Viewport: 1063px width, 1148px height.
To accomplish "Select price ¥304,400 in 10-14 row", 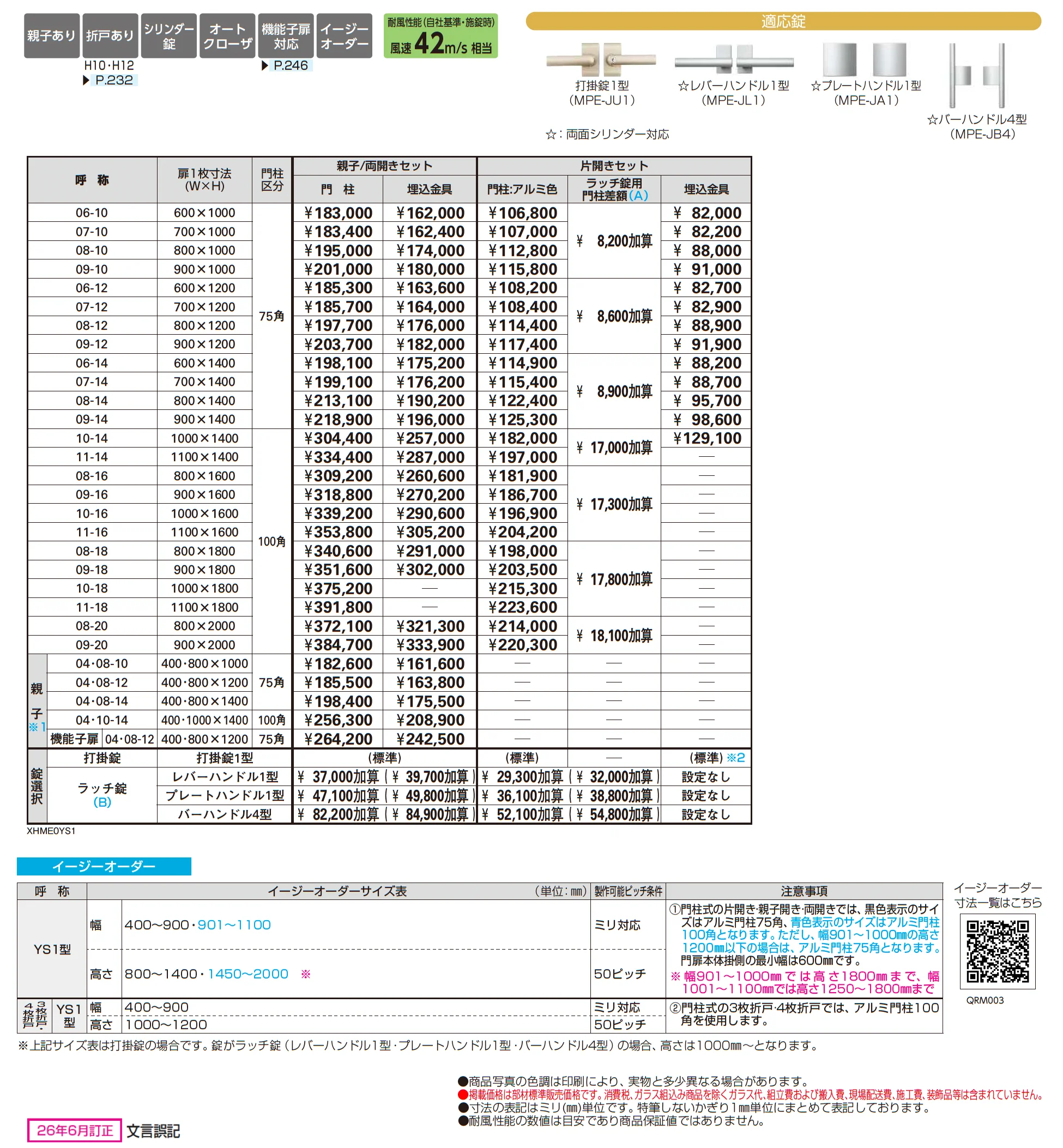I will pyautogui.click(x=338, y=438).
